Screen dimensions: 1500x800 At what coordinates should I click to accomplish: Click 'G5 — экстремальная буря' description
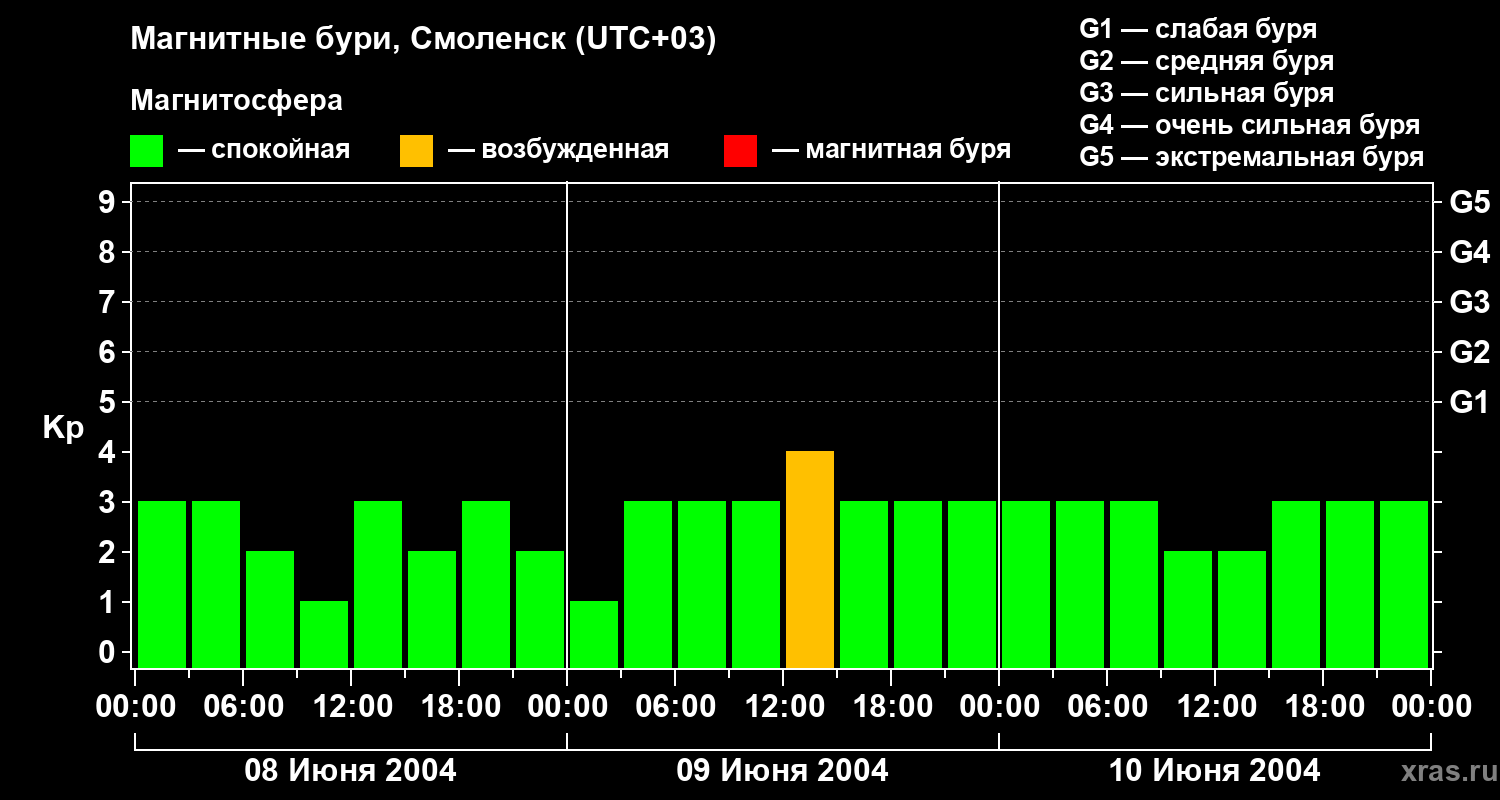[1252, 157]
